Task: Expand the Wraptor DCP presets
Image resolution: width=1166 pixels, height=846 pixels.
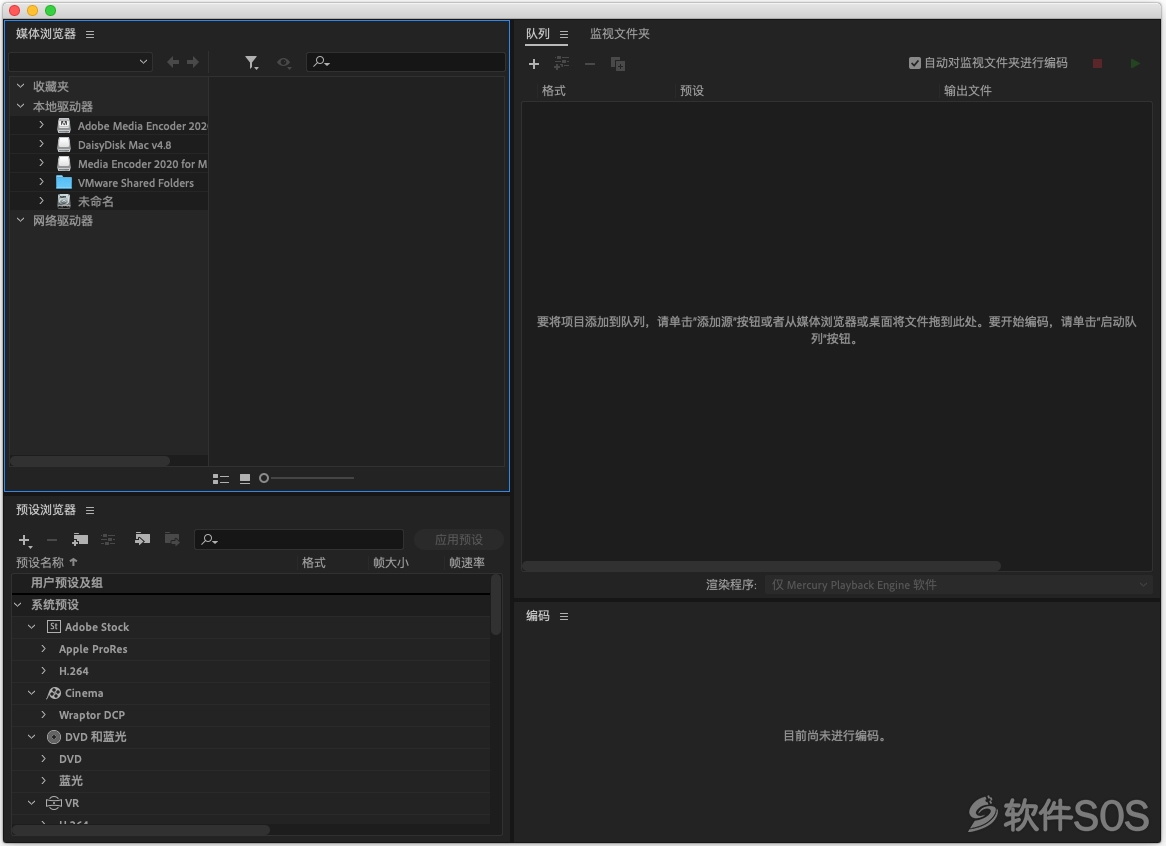Action: [43, 714]
